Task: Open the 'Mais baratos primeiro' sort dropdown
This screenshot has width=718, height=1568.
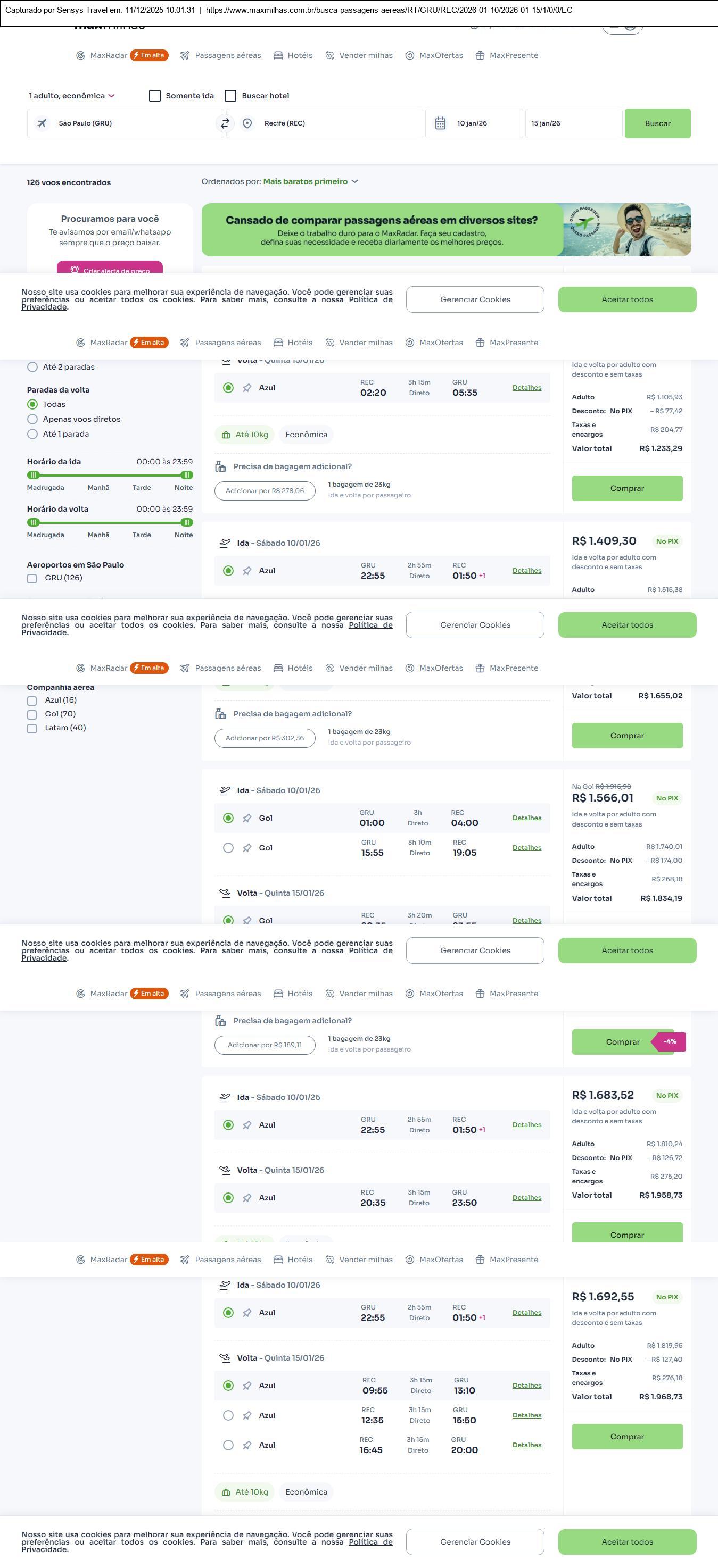Action: point(311,181)
